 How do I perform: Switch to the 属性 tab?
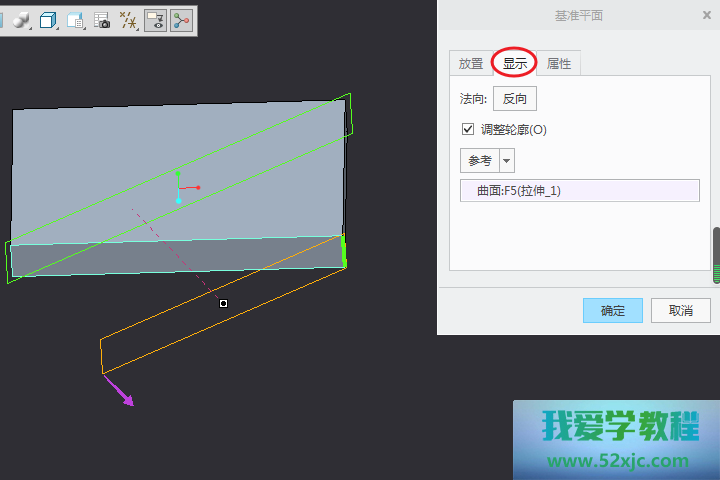[559, 64]
